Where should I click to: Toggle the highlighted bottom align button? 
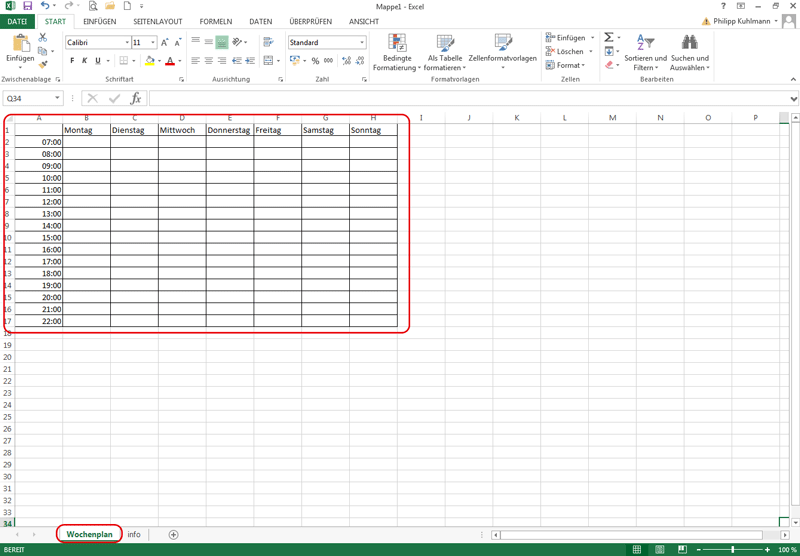tap(221, 42)
